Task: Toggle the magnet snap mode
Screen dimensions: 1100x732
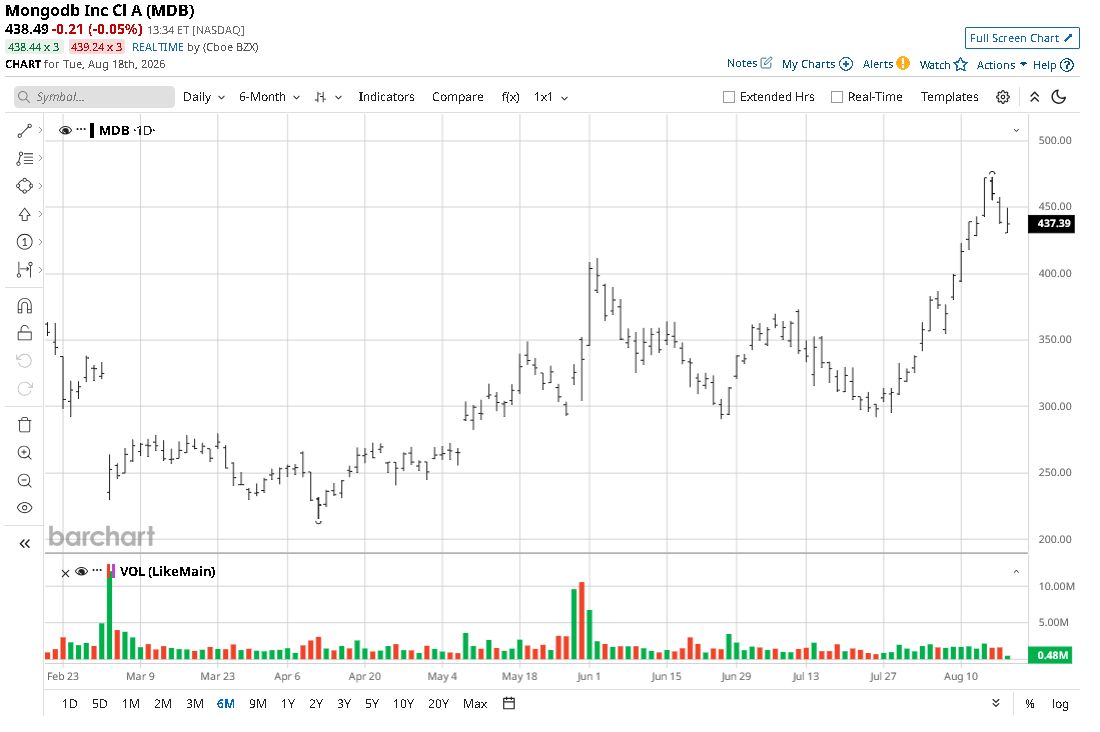Action: [x=25, y=306]
